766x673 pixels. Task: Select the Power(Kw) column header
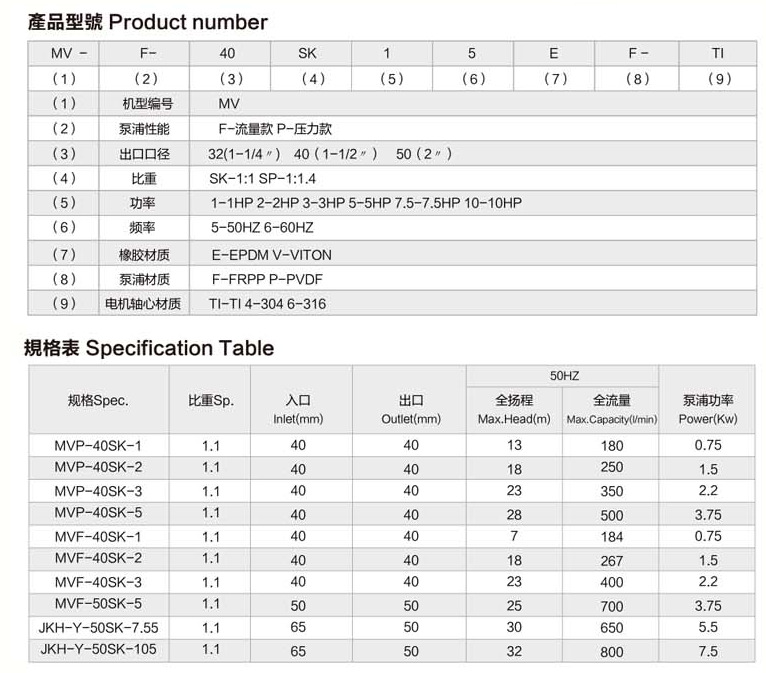click(x=708, y=411)
